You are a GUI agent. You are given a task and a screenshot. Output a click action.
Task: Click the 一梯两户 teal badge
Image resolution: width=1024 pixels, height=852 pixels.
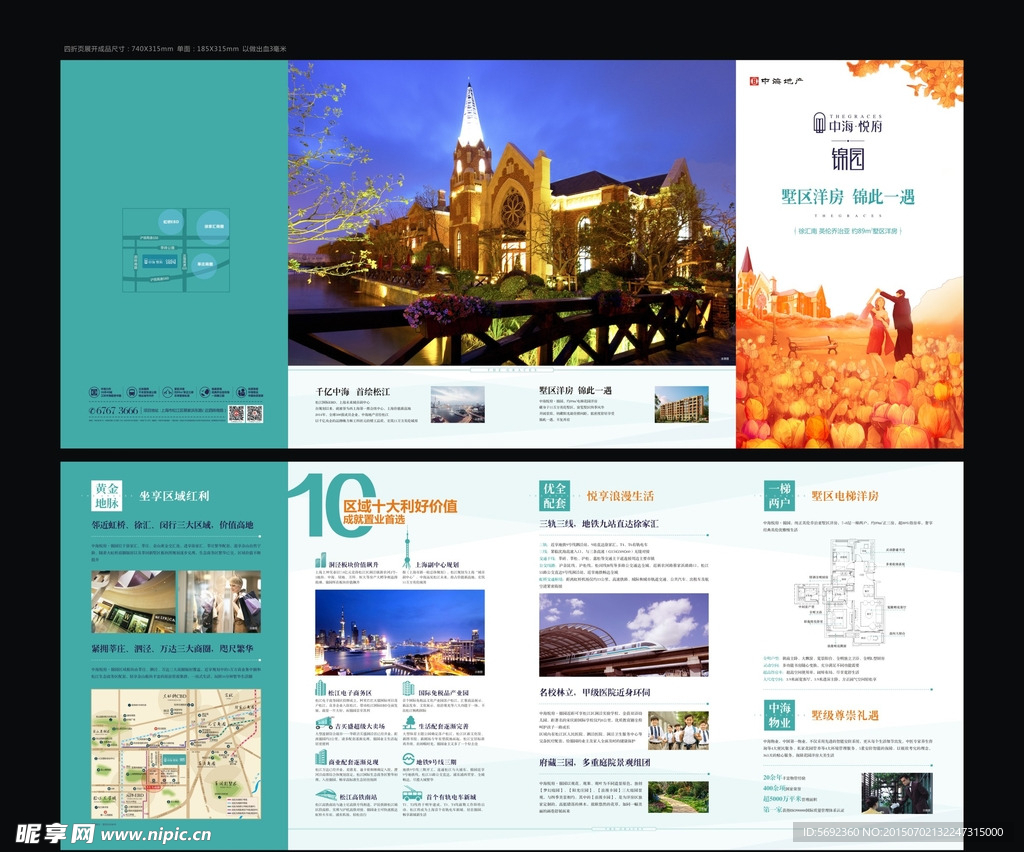point(779,496)
